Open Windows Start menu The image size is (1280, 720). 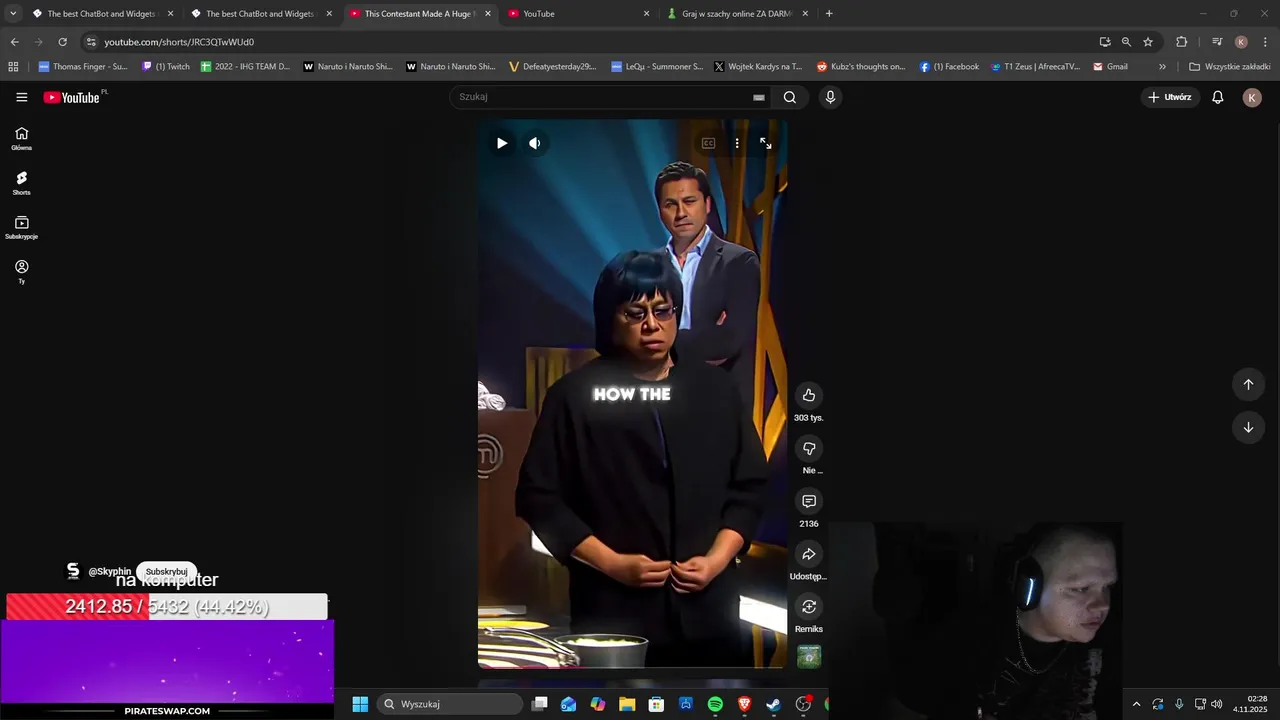[360, 704]
